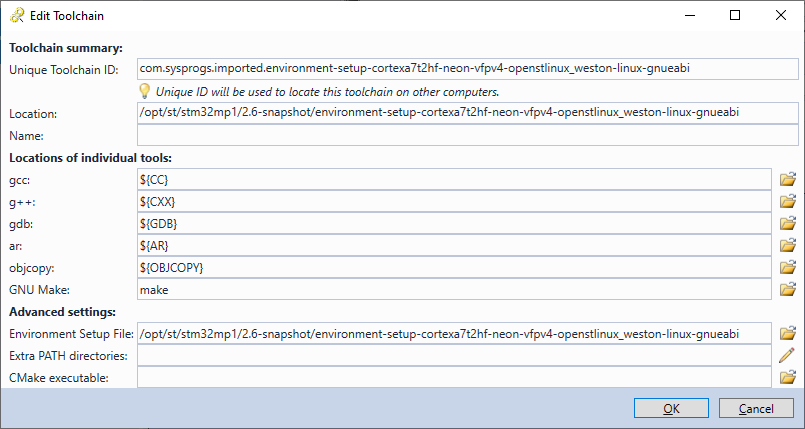Click the 'Toolchain summary:' heading
The height and width of the screenshot is (429, 805).
[x=66, y=48]
